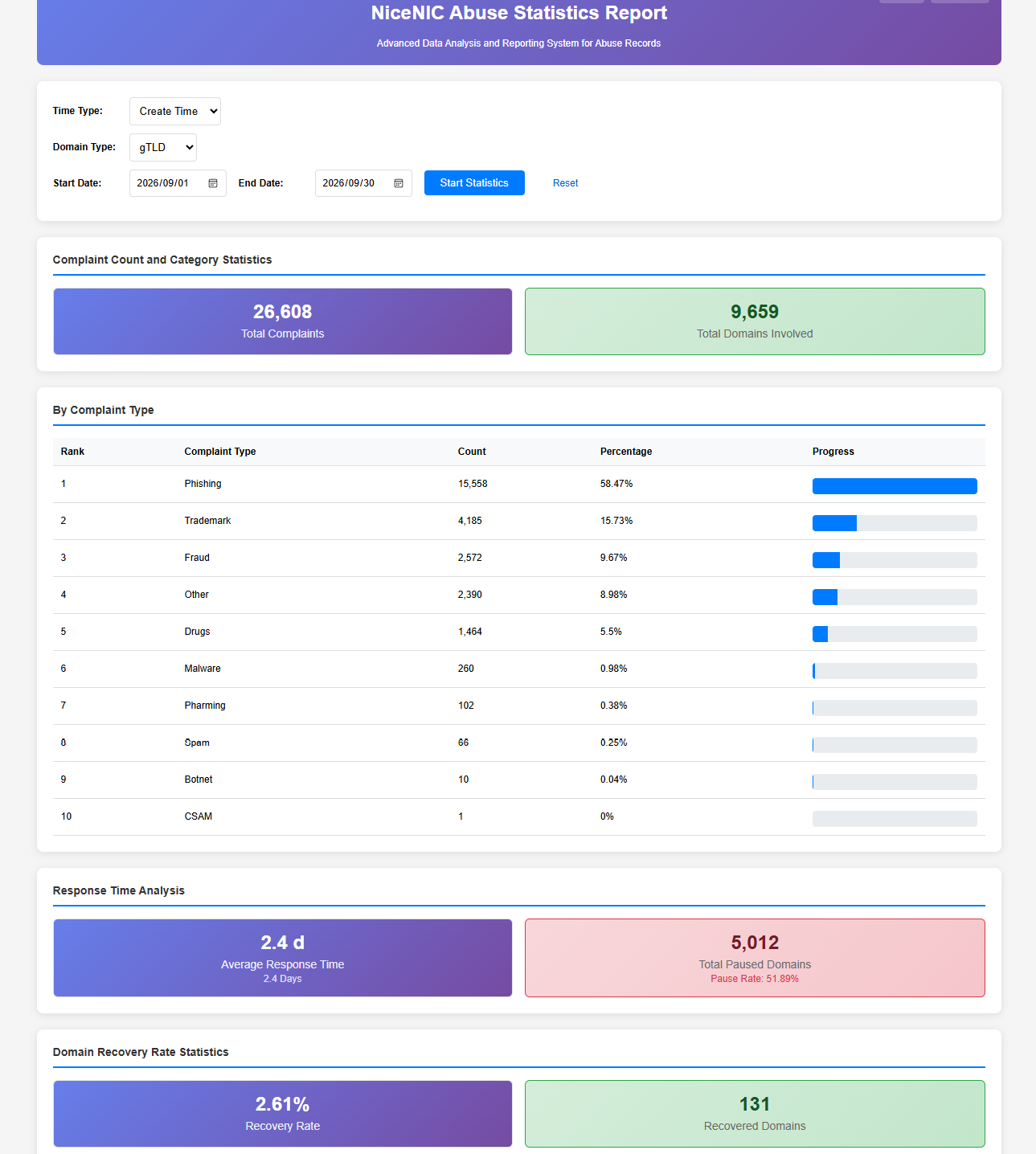
Task: Click the Fraud row progress bar
Action: [x=895, y=560]
